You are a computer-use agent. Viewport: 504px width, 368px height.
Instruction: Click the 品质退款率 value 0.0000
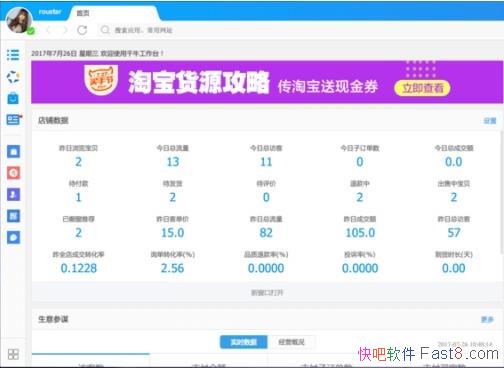pos(266,268)
